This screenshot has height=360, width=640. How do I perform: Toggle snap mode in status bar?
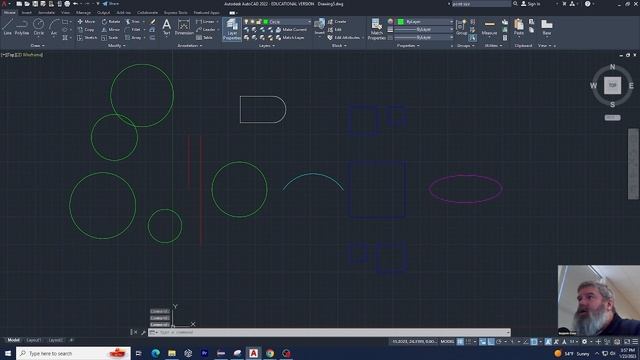coord(468,342)
